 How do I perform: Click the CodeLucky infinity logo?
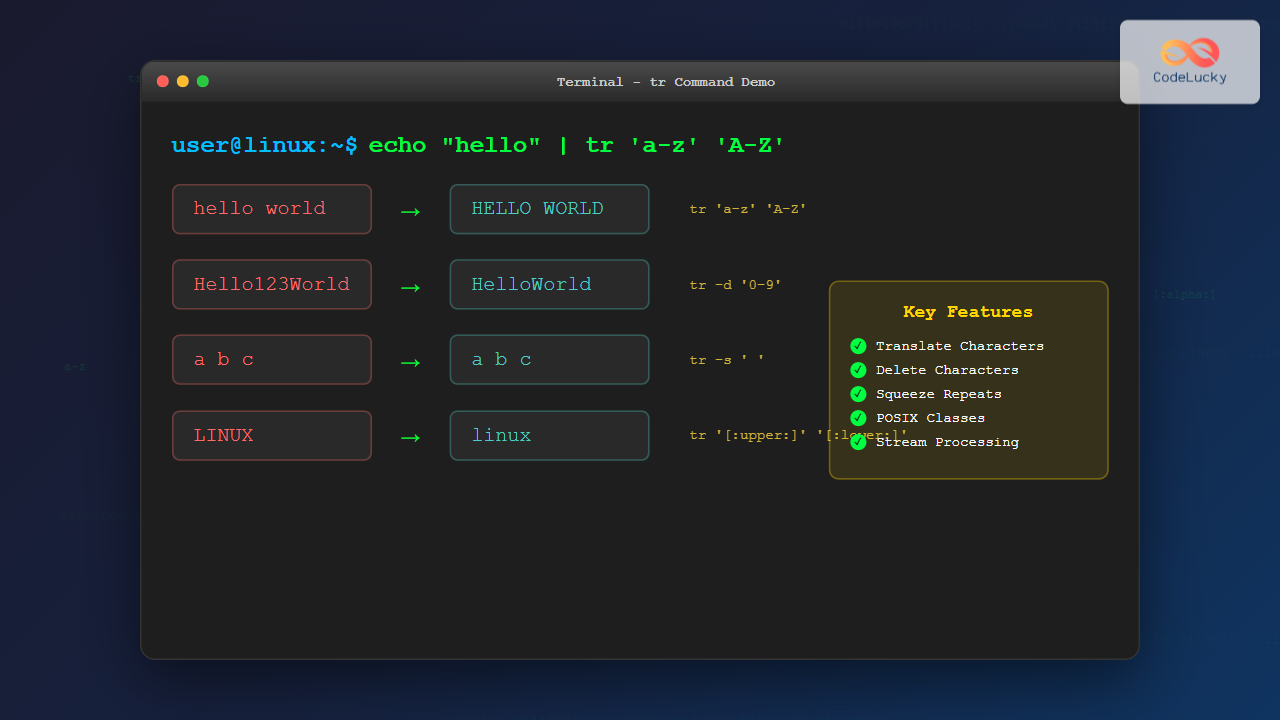1190,52
